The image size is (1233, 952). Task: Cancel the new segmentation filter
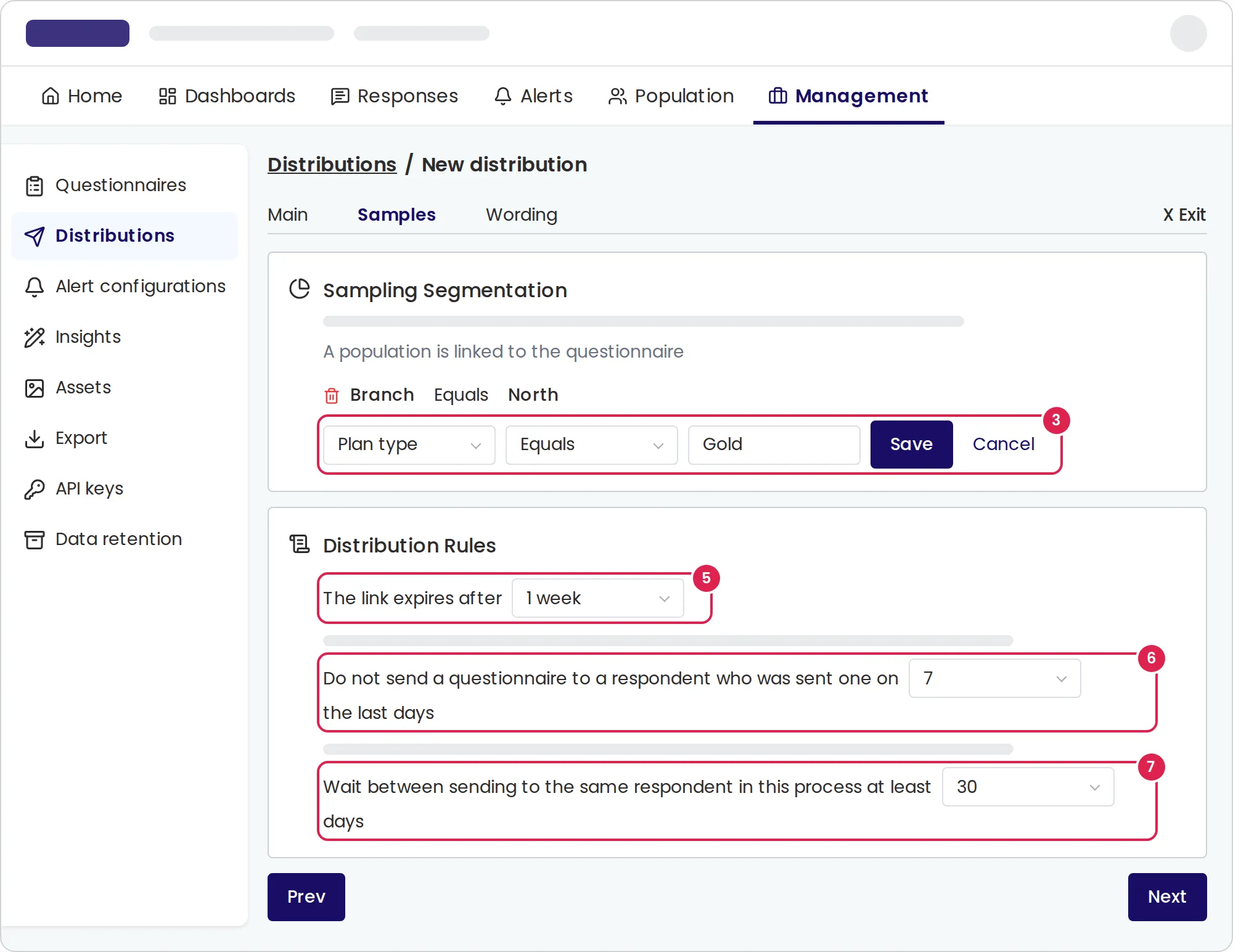[1004, 445]
